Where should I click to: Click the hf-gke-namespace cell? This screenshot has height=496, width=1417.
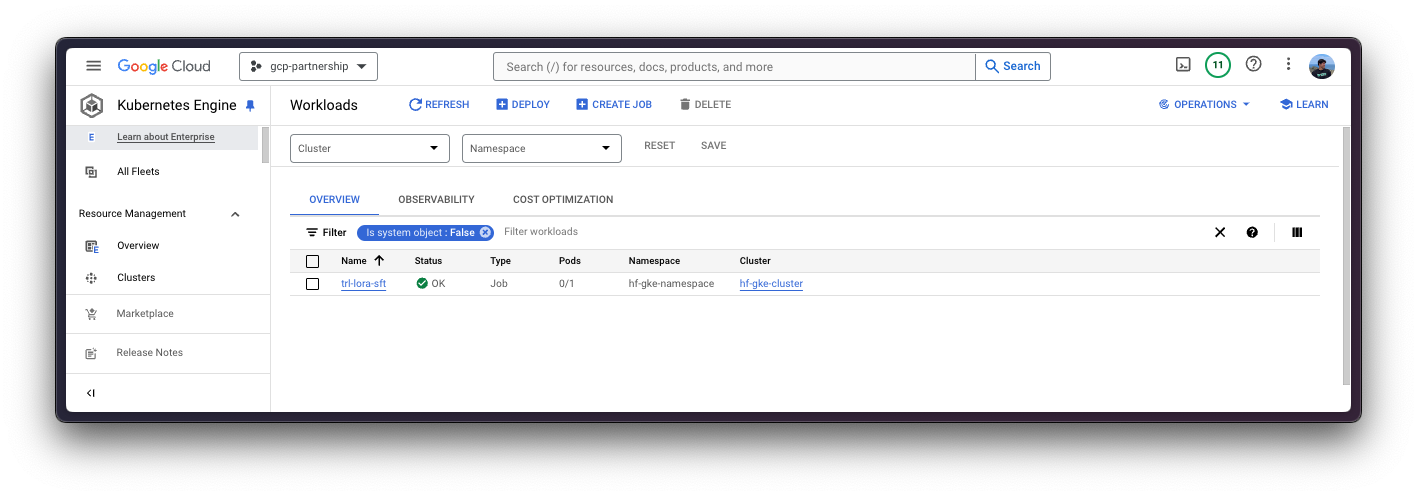click(x=671, y=284)
